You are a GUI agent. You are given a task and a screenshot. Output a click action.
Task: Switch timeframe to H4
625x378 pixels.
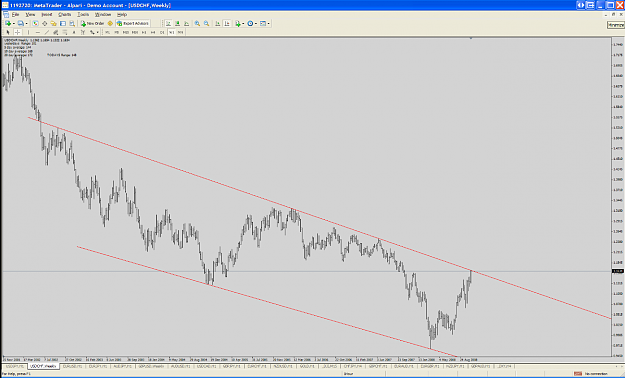click(153, 32)
